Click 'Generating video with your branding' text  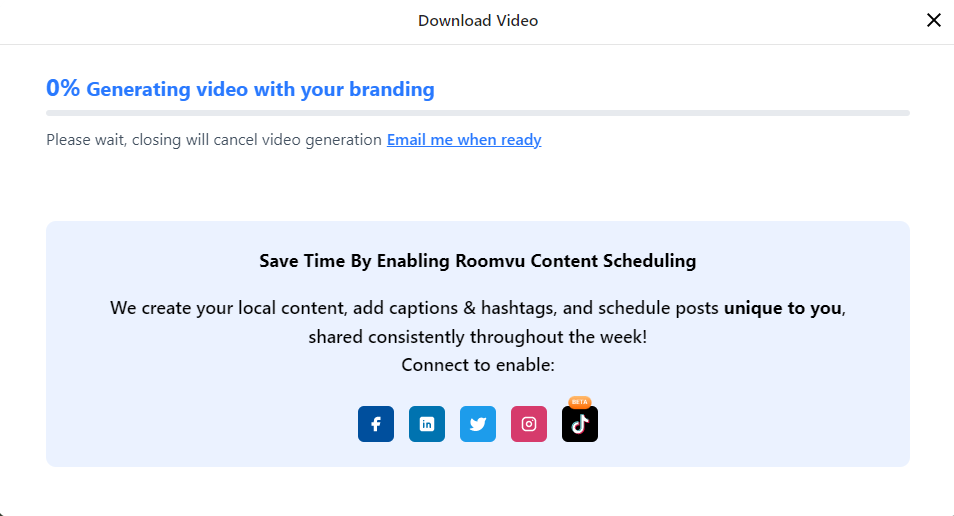[260, 90]
